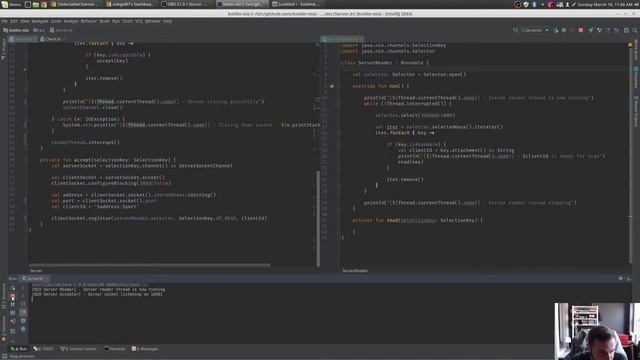Click the Server.kt breadcrumb in navigation bar
Image resolution: width=640 pixels, height=360 pixels.
pyautogui.click(x=61, y=30)
